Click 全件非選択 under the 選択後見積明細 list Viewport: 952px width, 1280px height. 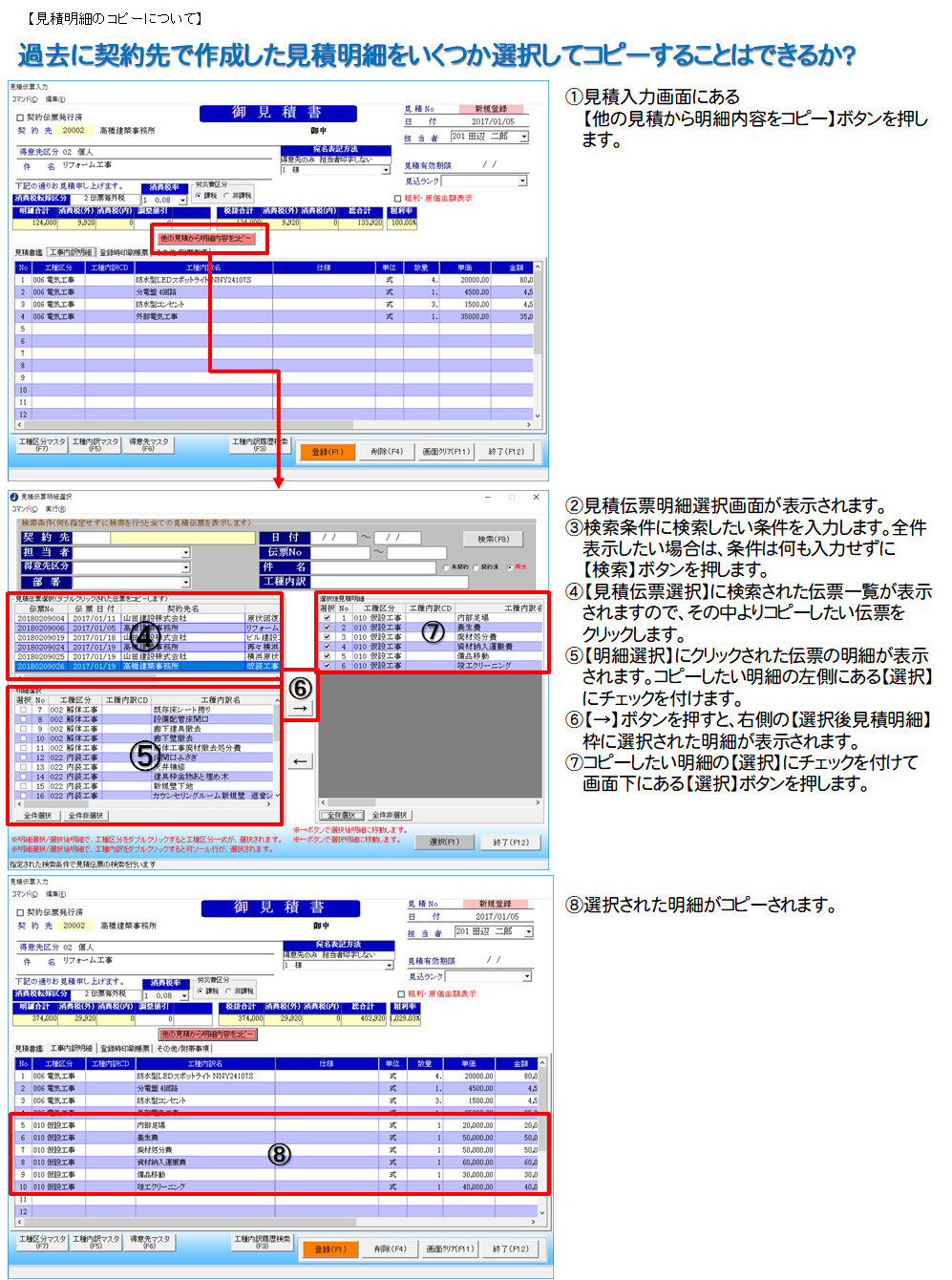point(389,816)
